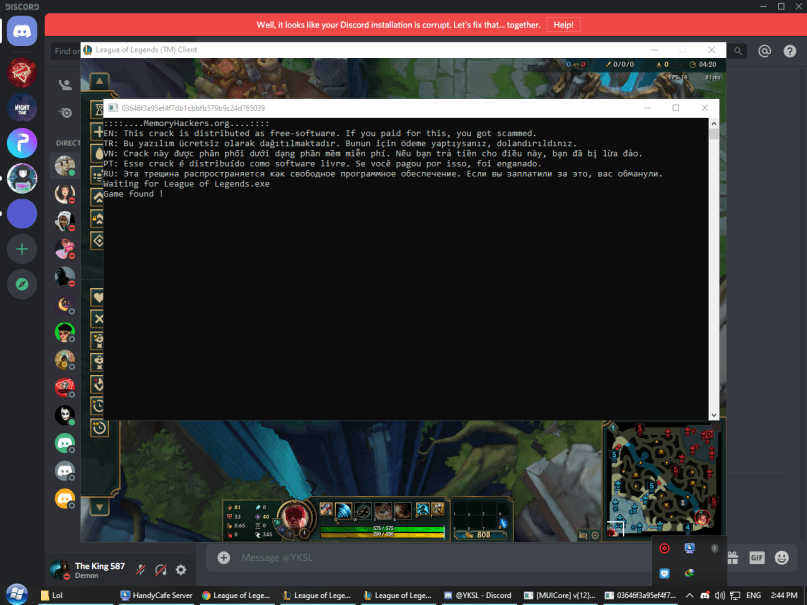Toggle microphone mute in Discord user panel
Image resolution: width=807 pixels, height=605 pixels.
[x=141, y=570]
